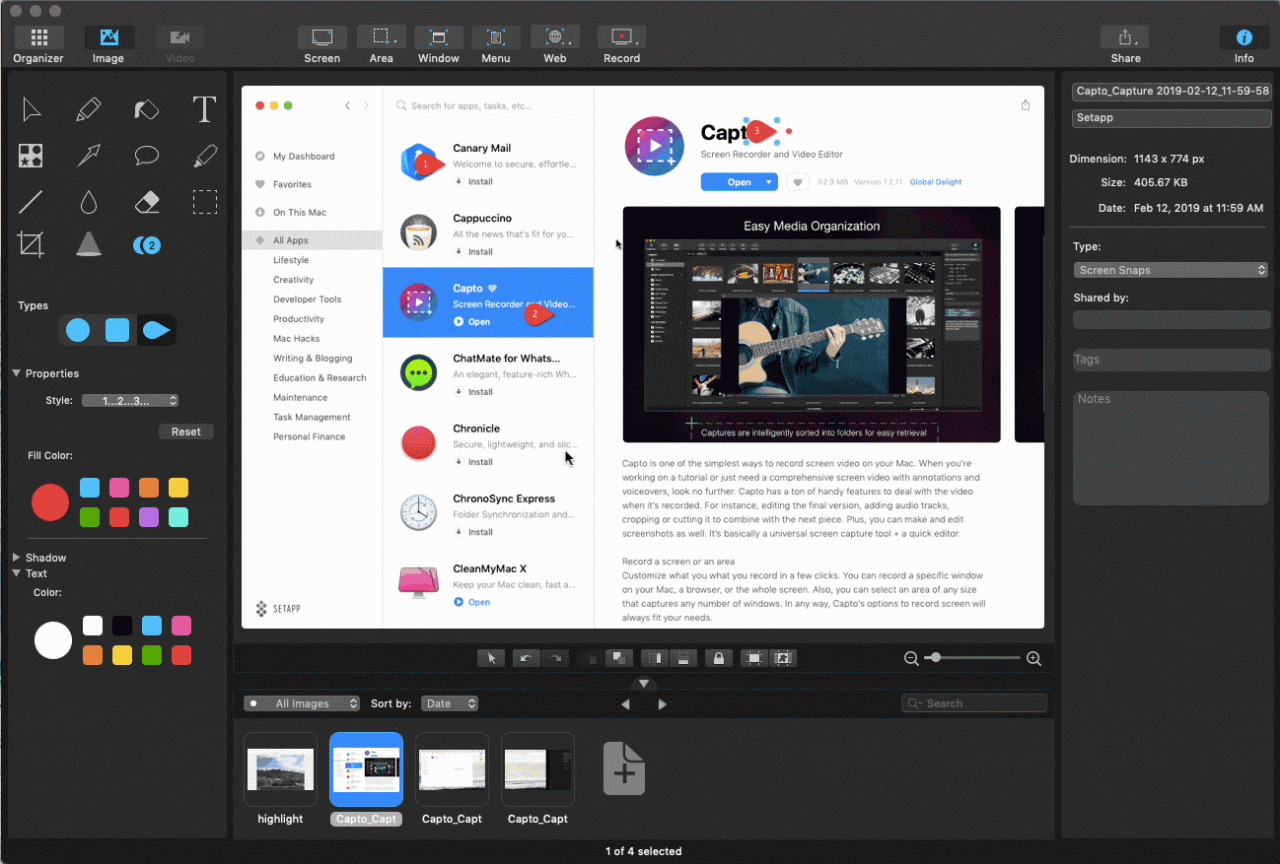Expand the Shadow properties section
This screenshot has width=1280, height=864.
(x=42, y=557)
